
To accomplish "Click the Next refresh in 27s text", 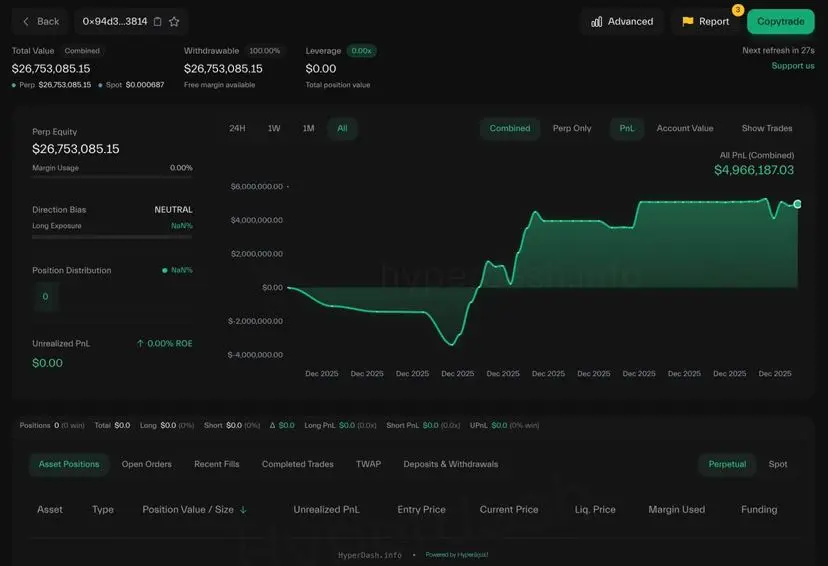I will [778, 51].
